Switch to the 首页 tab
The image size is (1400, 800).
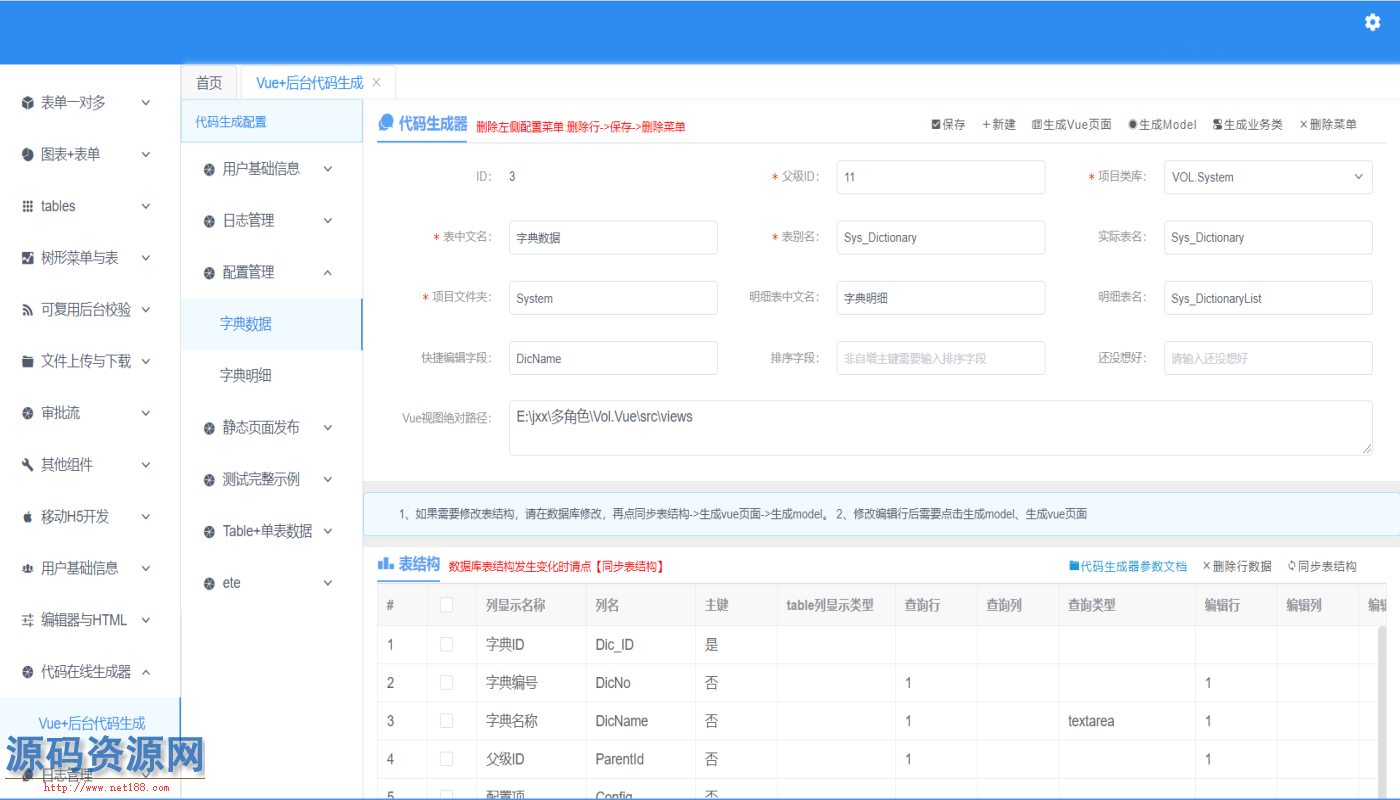(x=209, y=83)
